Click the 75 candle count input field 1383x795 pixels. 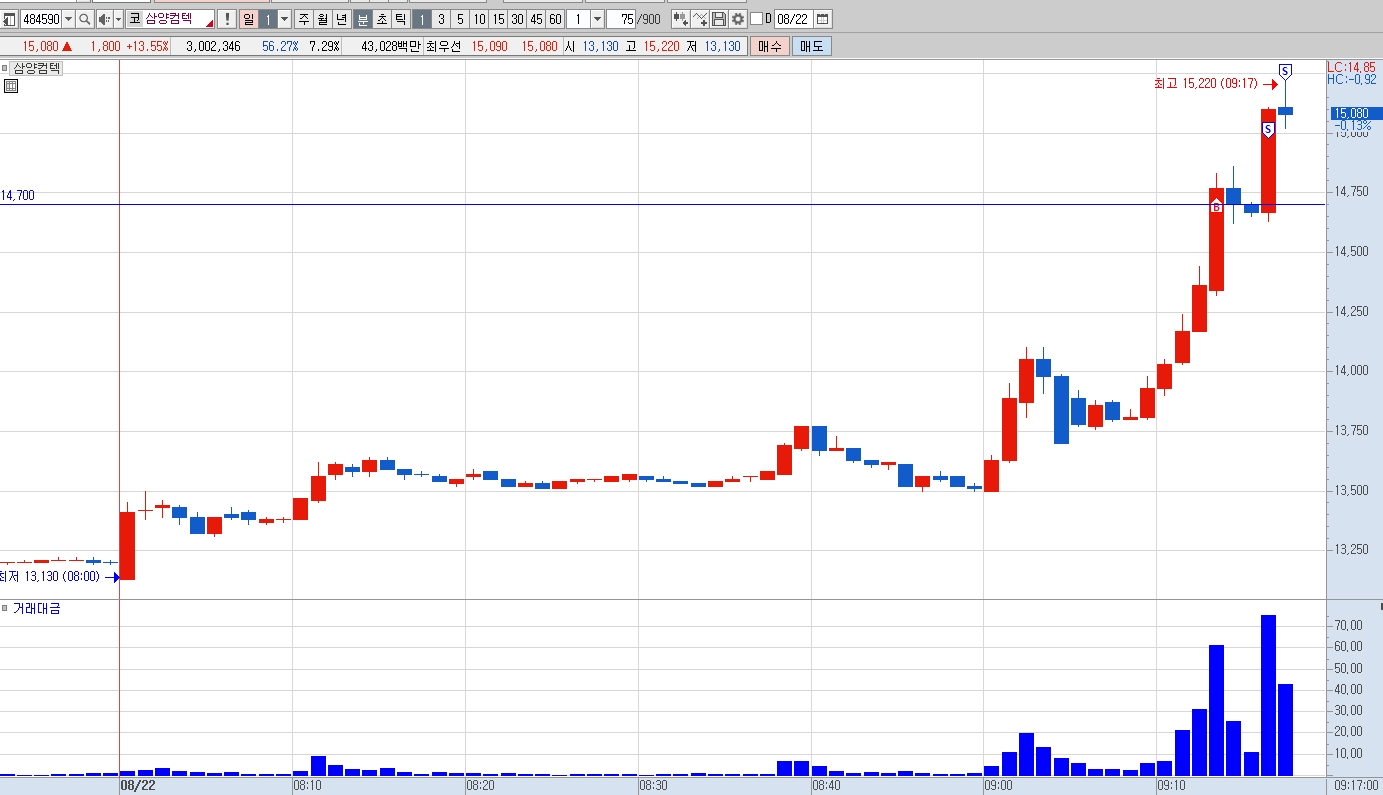coord(621,19)
